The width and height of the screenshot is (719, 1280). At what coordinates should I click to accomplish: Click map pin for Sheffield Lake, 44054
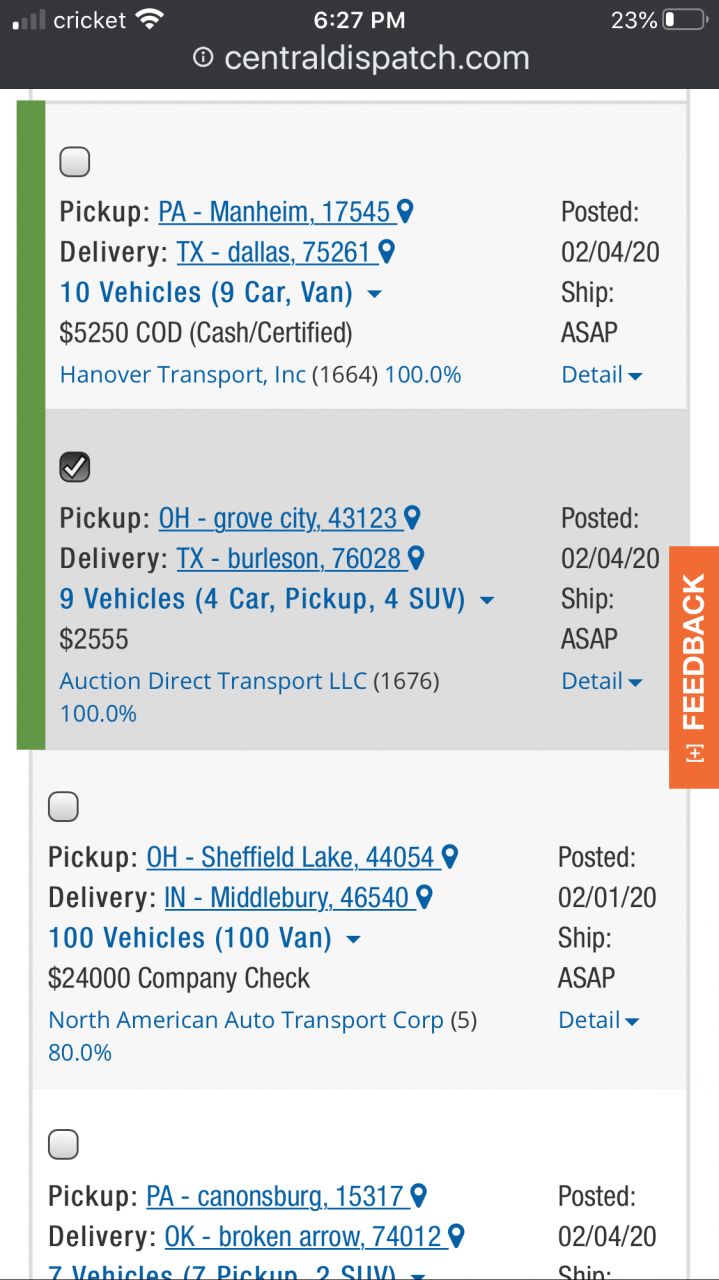point(450,857)
